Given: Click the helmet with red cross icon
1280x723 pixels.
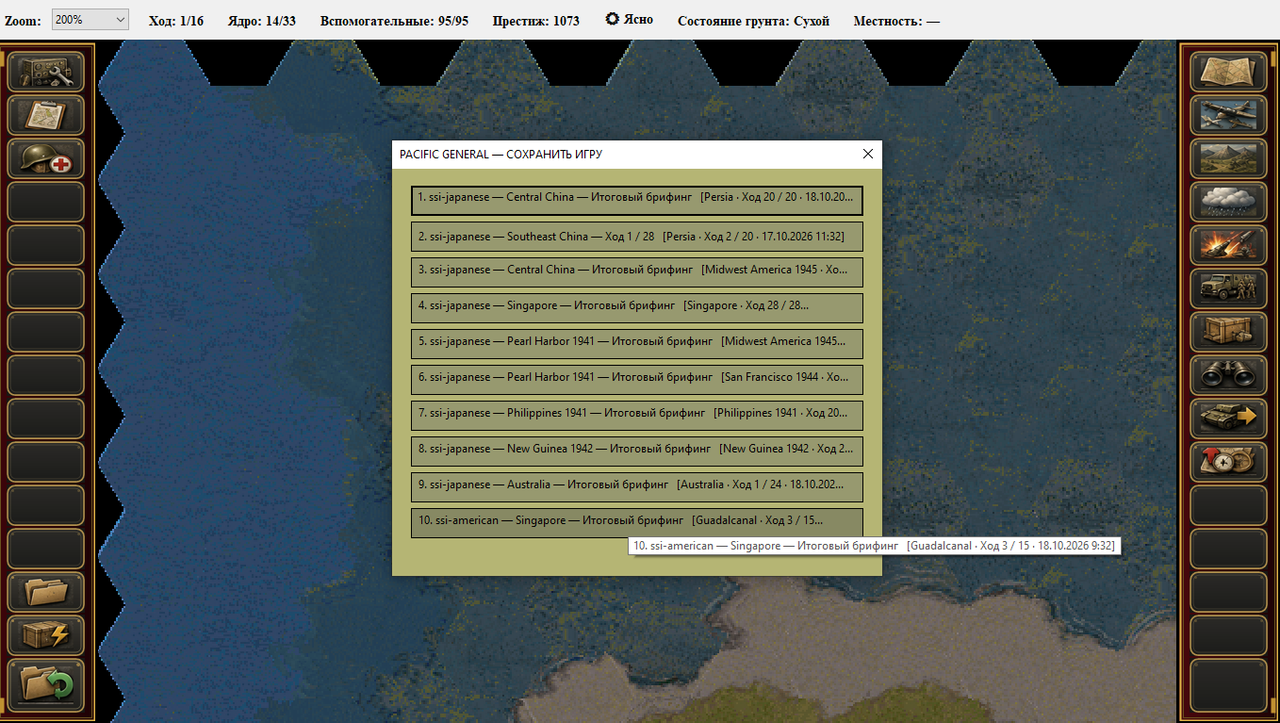Looking at the screenshot, I should tap(46, 159).
